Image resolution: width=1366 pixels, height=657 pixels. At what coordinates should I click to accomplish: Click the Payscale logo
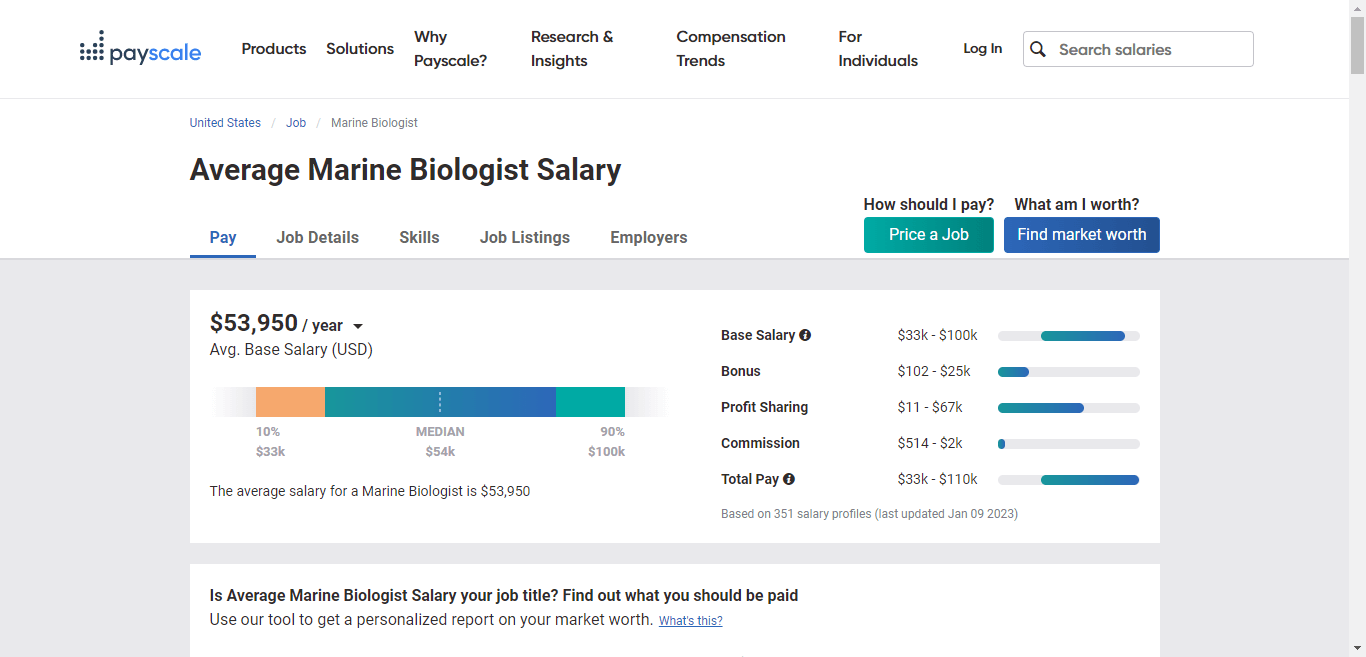139,48
